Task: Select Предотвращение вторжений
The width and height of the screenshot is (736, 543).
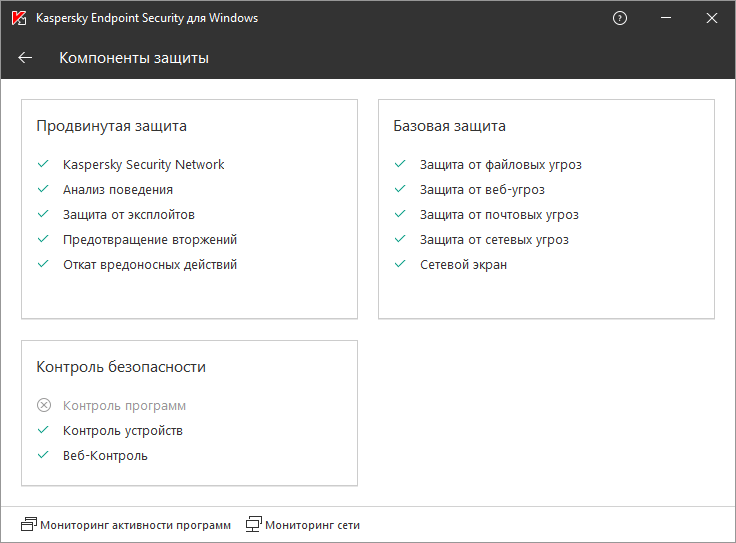Action: pyautogui.click(x=149, y=239)
